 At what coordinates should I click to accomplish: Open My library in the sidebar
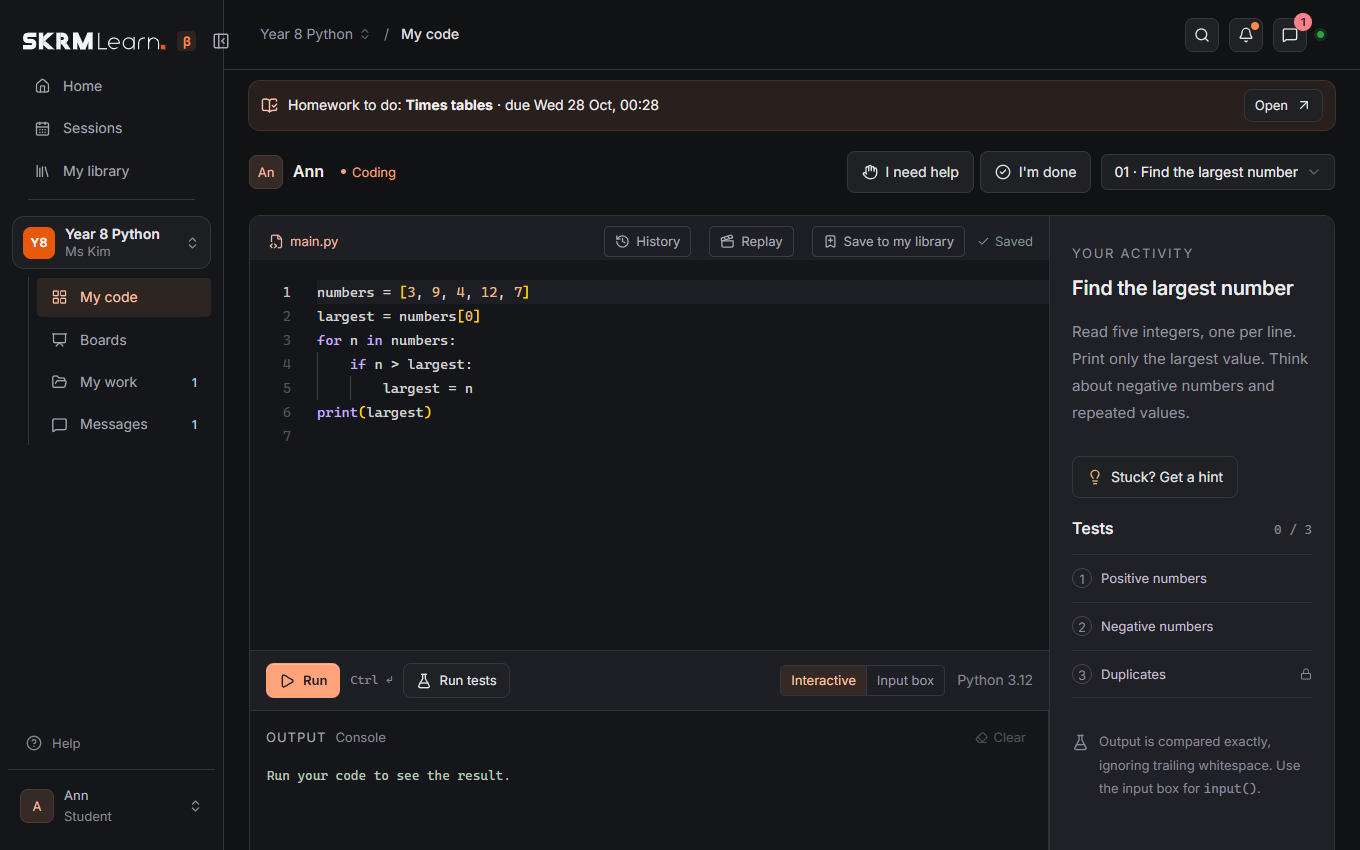click(111, 171)
